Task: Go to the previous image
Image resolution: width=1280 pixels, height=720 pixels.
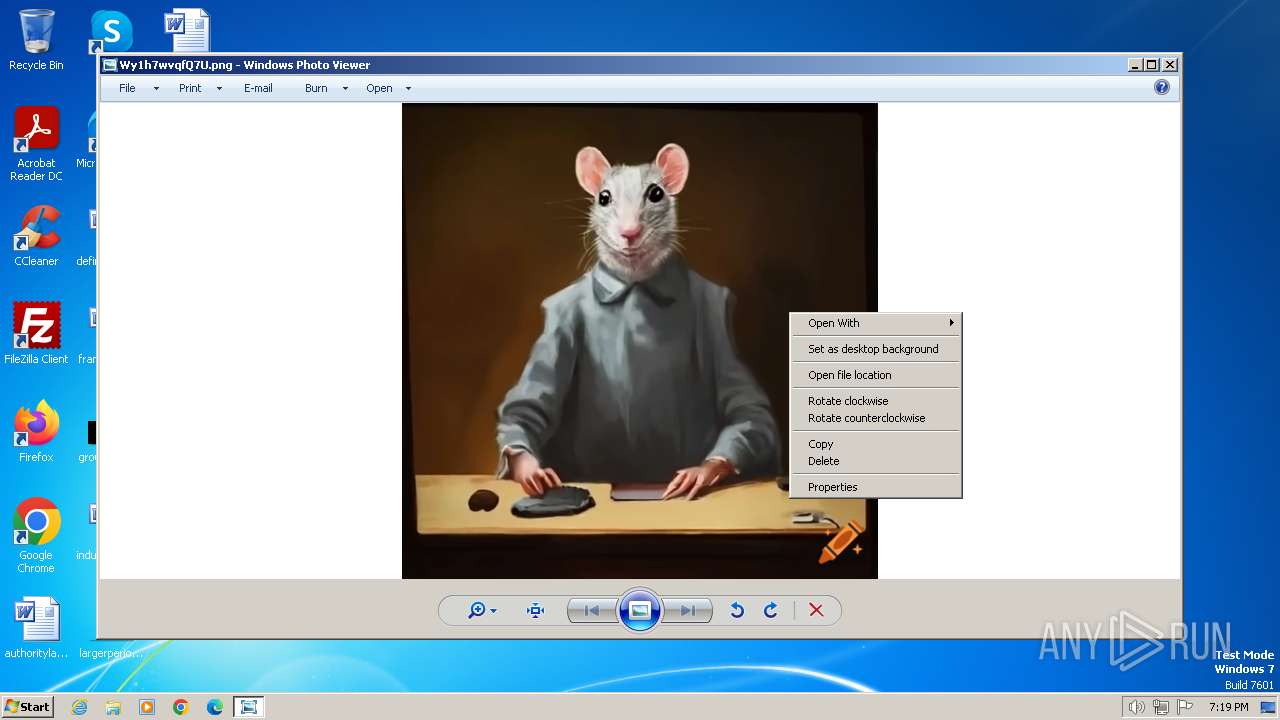Action: pos(591,610)
